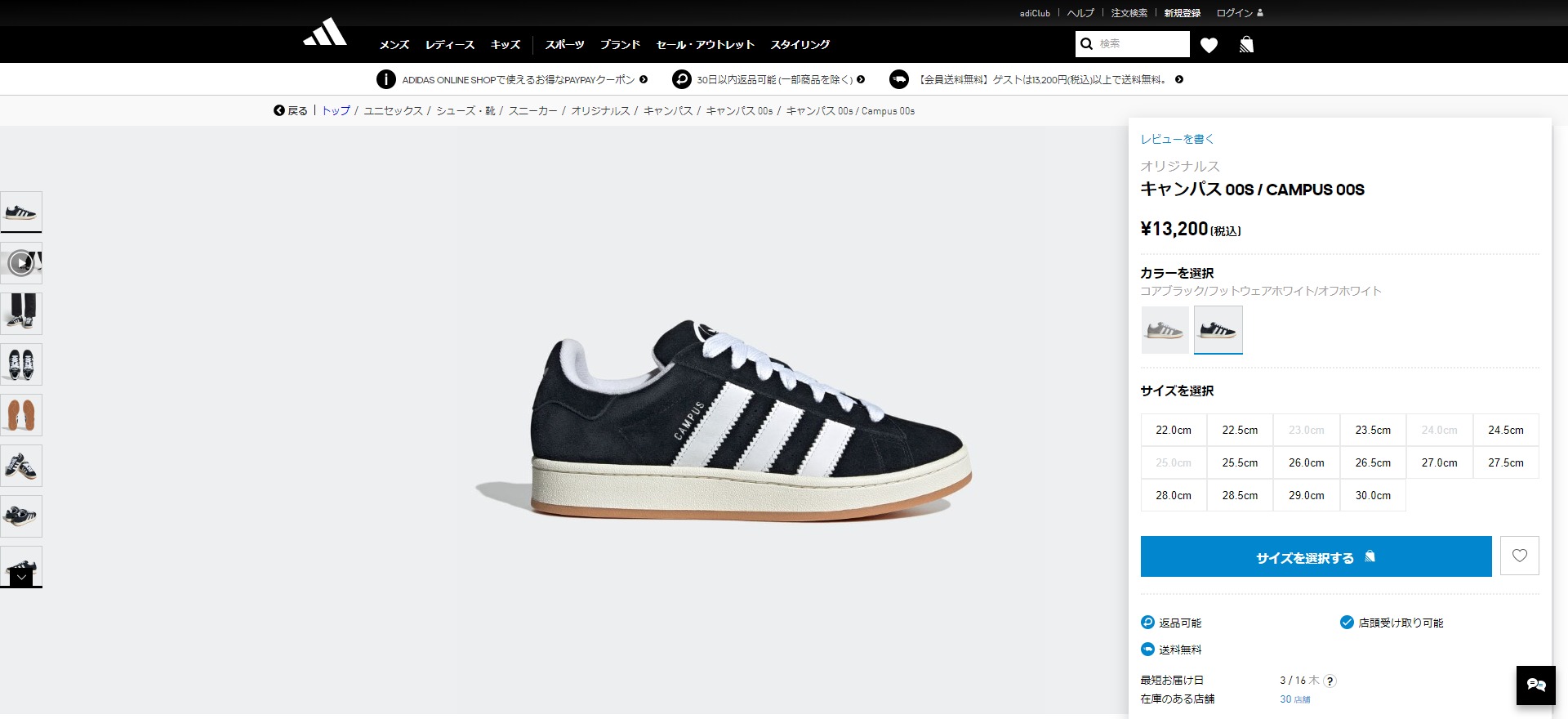1568x719 pixels.
Task: Open the 新規登録 link
Action: [x=1183, y=13]
